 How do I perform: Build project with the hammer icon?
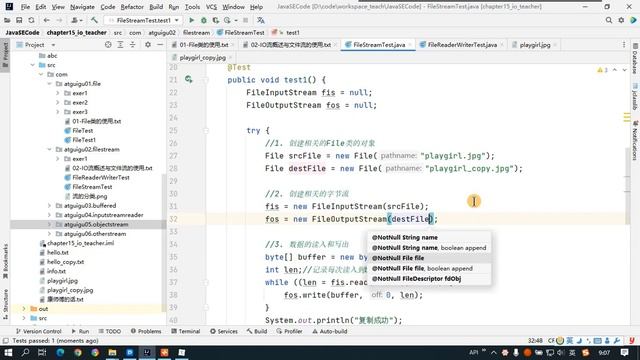[x=94, y=20]
